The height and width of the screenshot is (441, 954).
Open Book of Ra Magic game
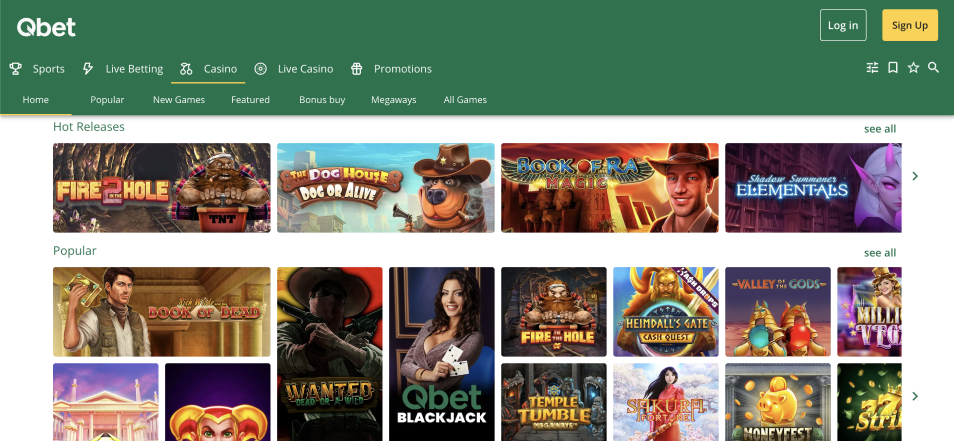[x=610, y=187]
